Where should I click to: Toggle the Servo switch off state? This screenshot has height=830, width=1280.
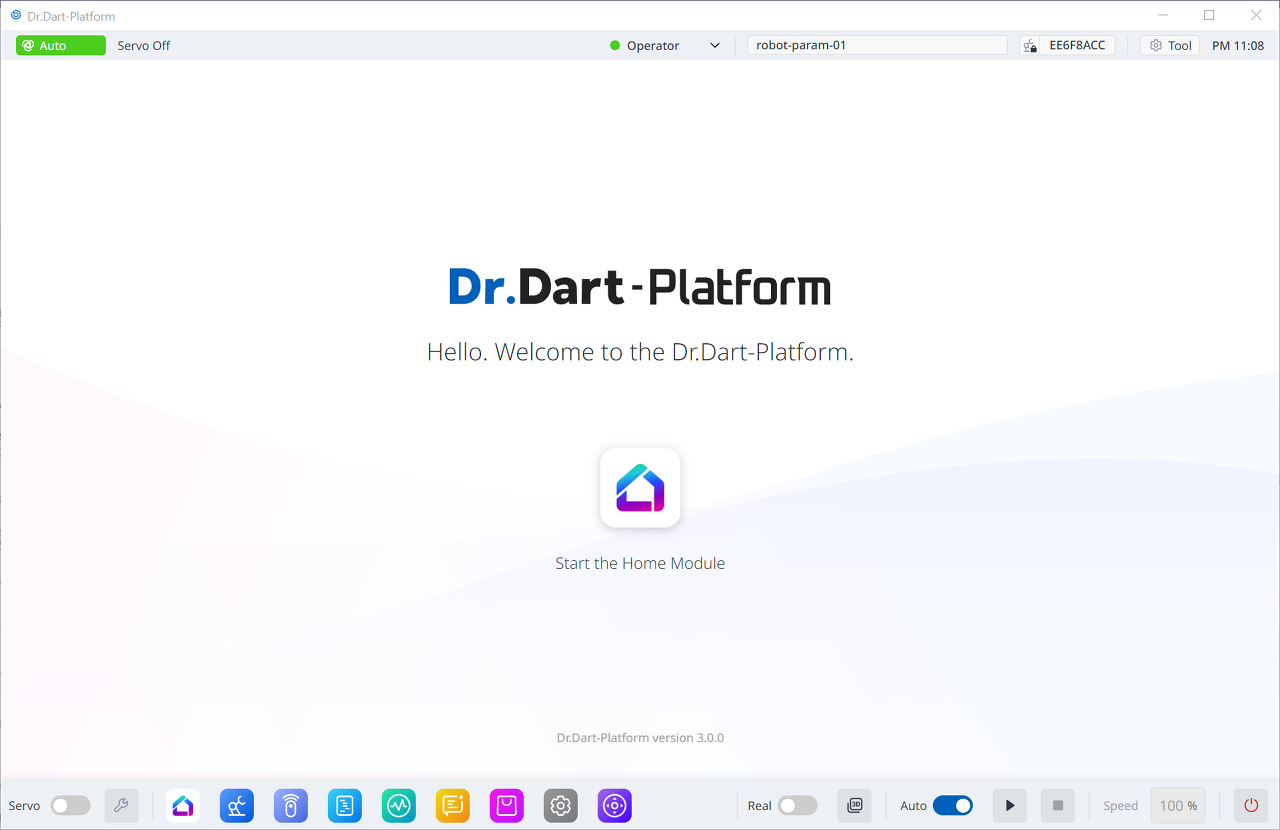click(x=70, y=805)
